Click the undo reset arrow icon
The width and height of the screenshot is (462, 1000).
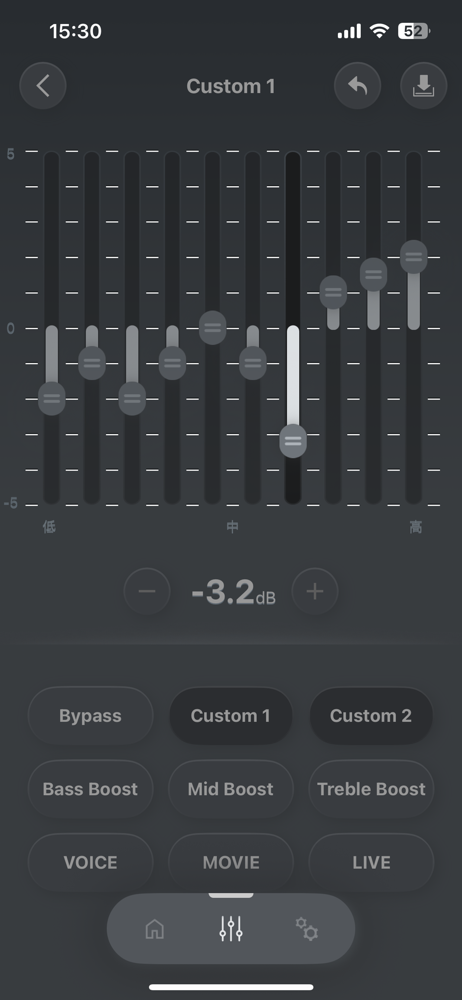[x=357, y=85]
